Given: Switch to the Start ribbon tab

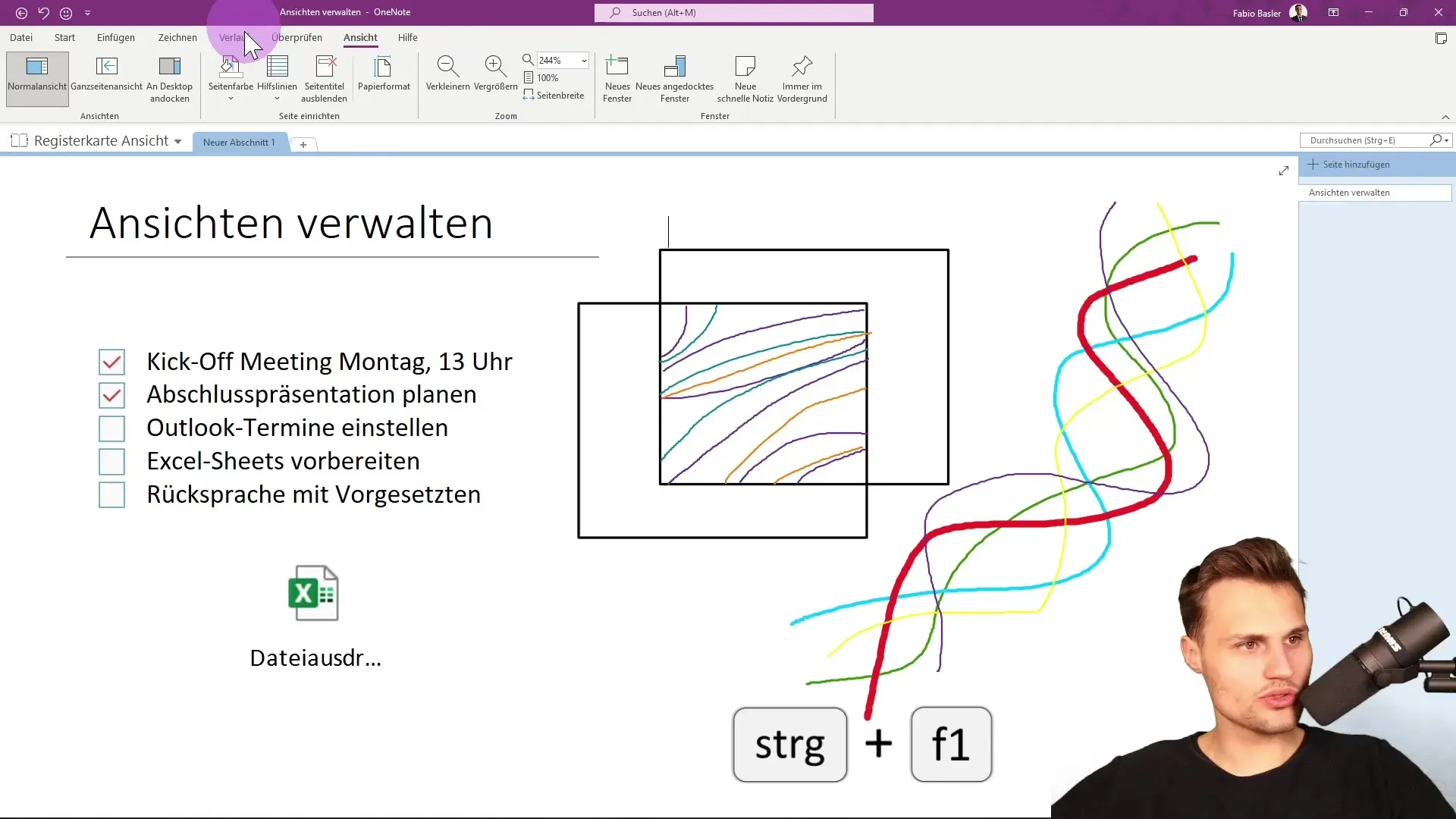Looking at the screenshot, I should (64, 37).
